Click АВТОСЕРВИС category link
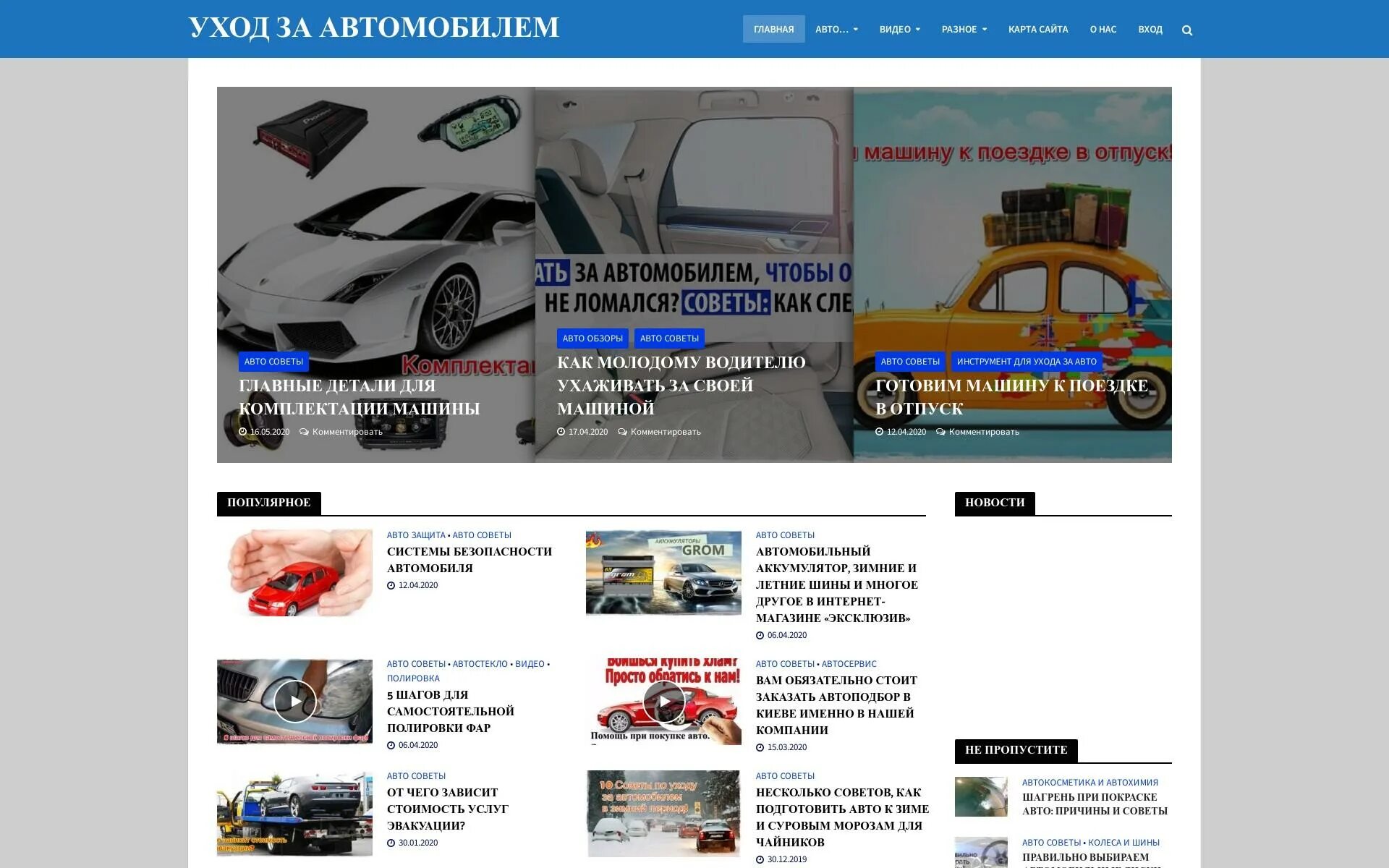The image size is (1389, 868). (849, 664)
